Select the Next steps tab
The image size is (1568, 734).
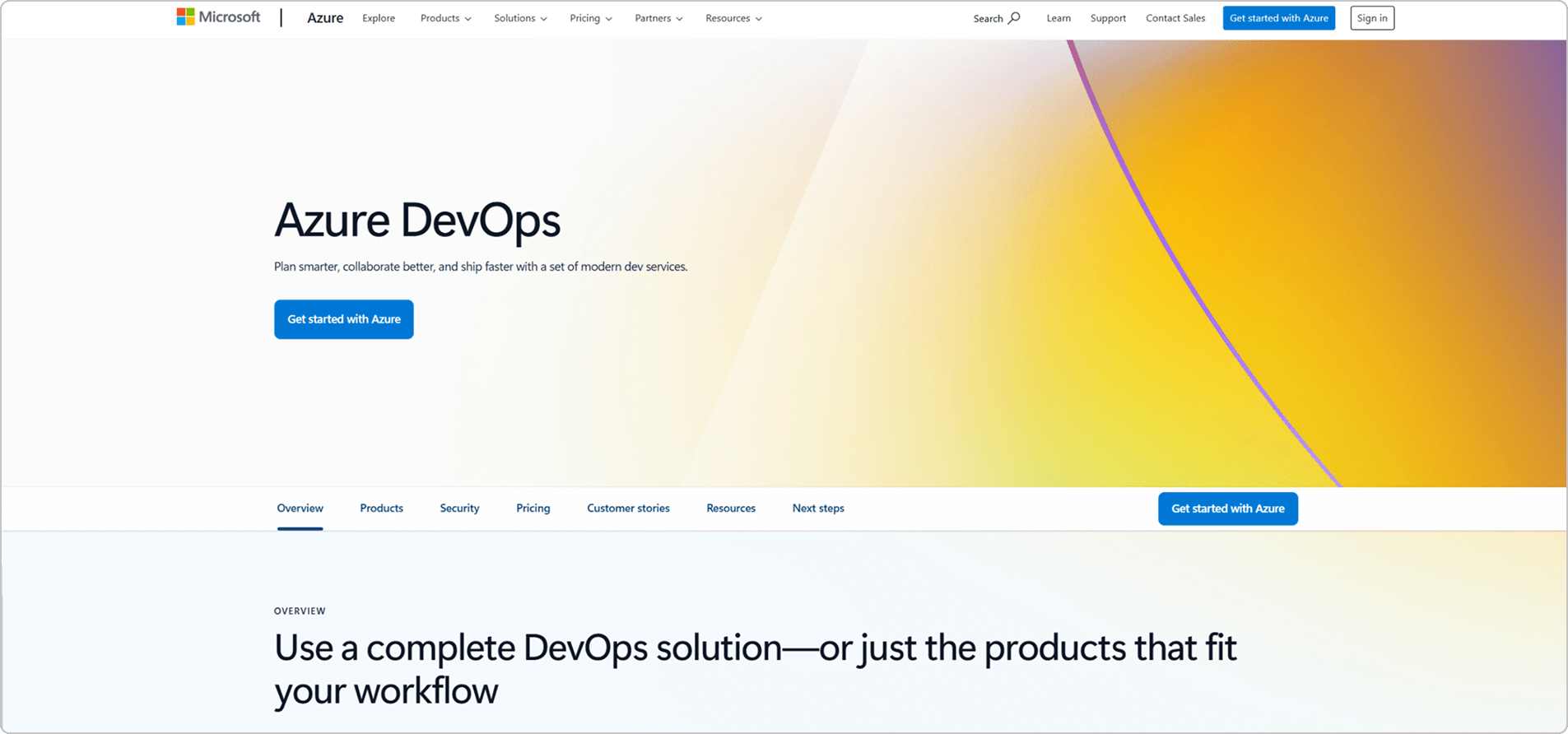tap(818, 509)
